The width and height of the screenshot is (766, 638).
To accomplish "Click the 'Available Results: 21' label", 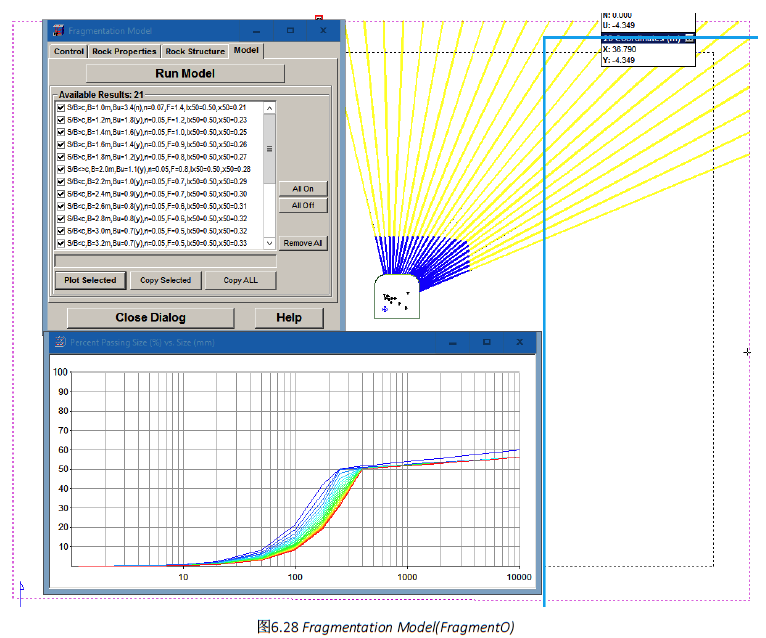I will click(101, 95).
